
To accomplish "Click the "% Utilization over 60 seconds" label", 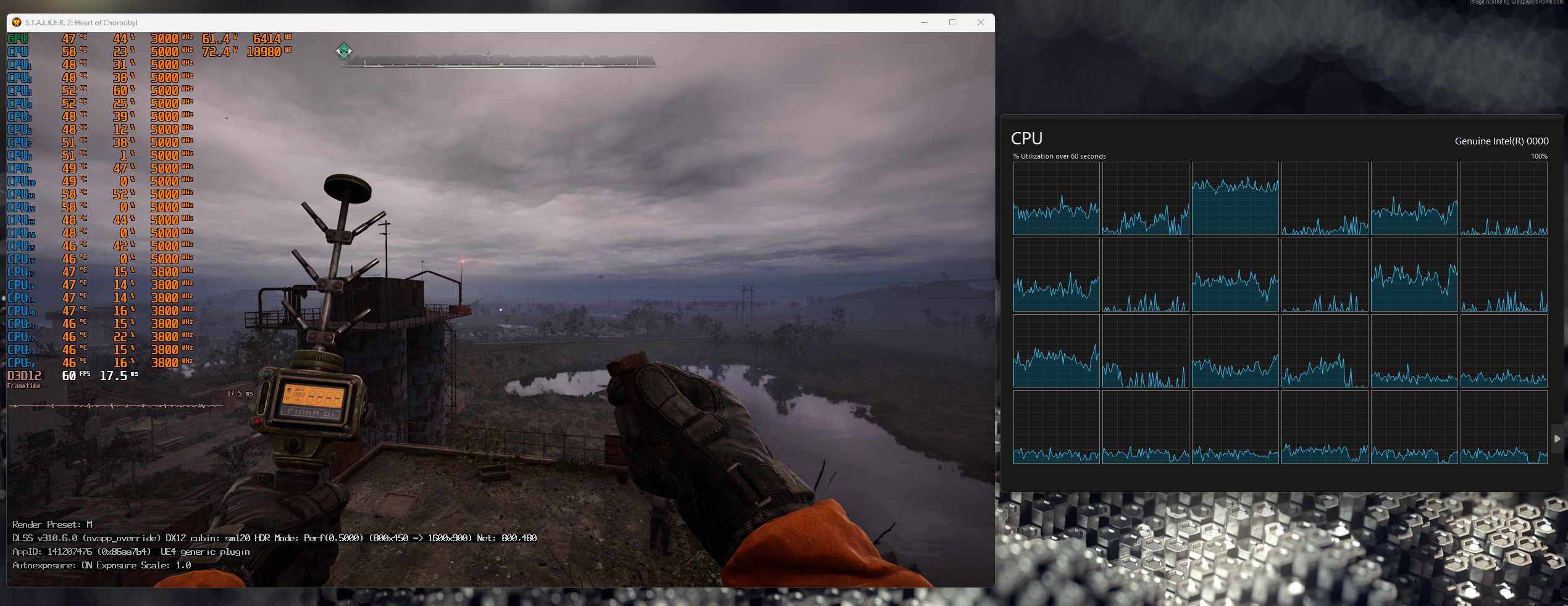I will pos(1060,156).
